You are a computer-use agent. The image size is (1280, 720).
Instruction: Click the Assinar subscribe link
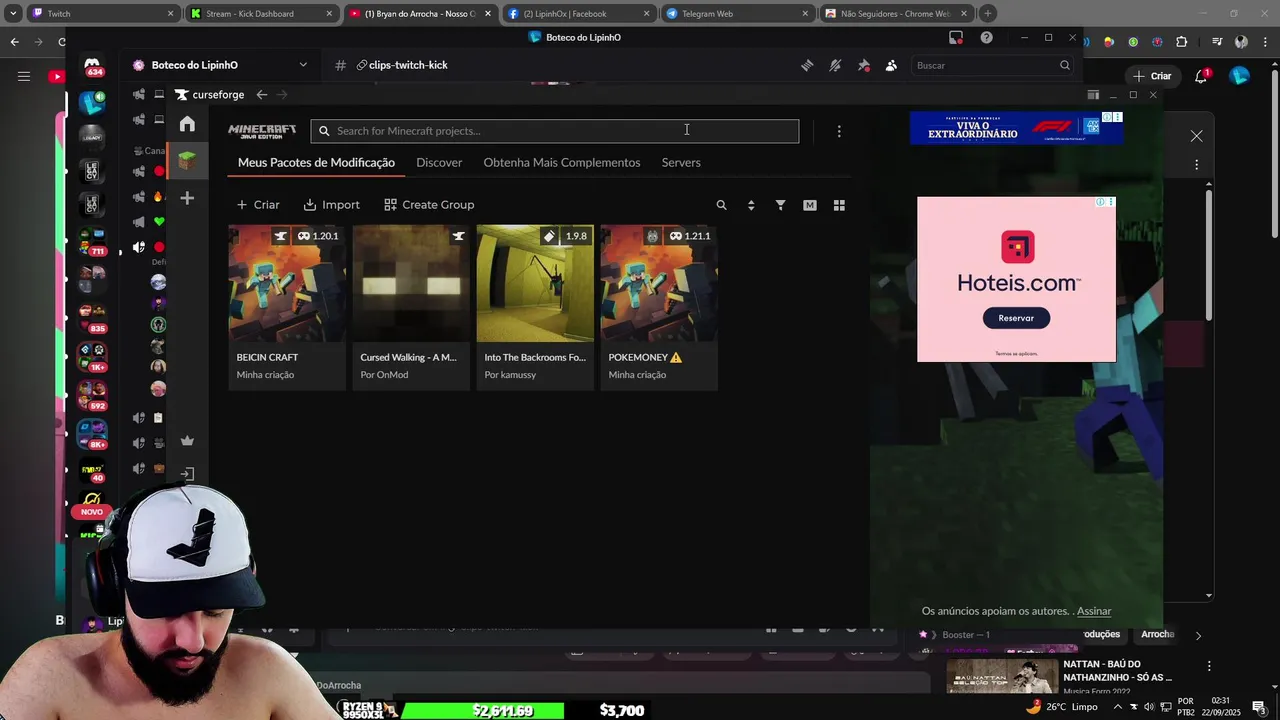pos(1094,611)
